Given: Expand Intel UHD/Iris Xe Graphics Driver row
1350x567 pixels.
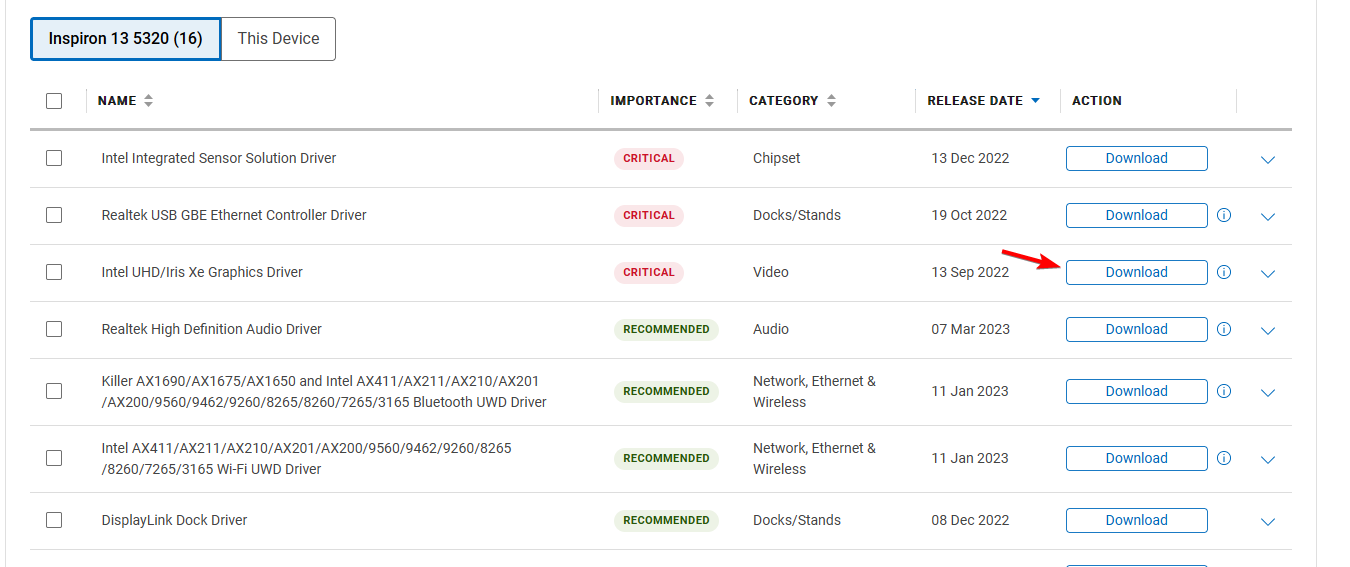Looking at the screenshot, I should tap(1268, 273).
